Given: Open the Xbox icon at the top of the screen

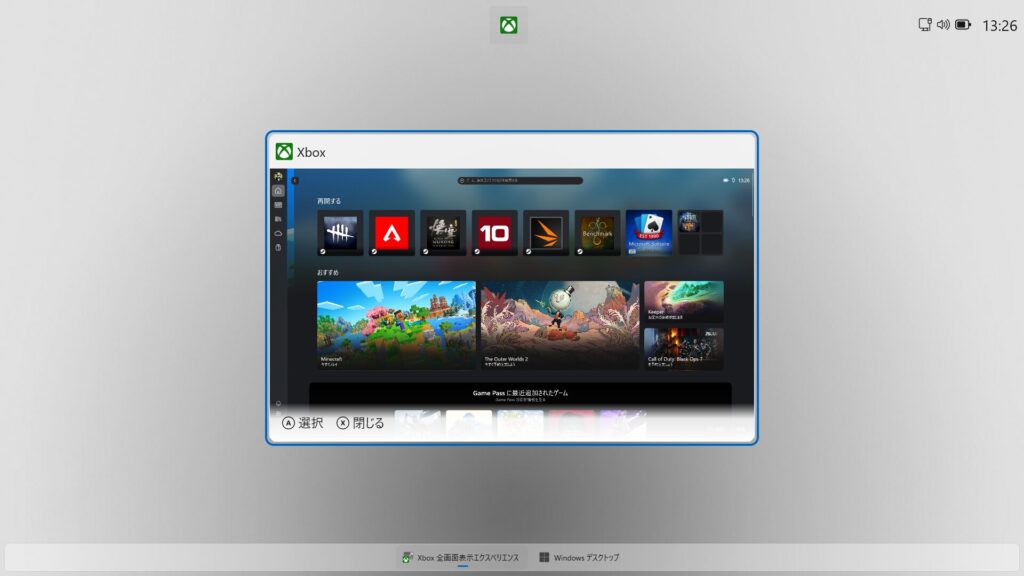Looking at the screenshot, I should (509, 24).
